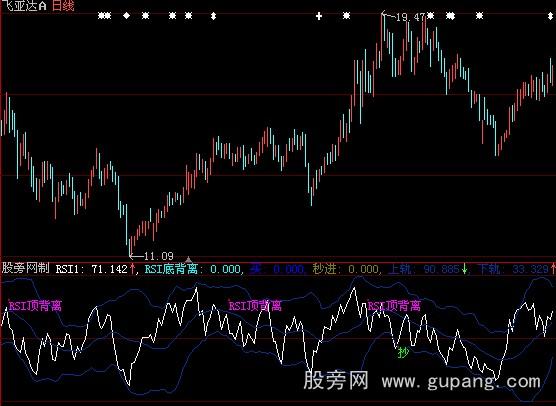Click the high price label 19.47
Screen dimensions: 556x406
[410, 17]
